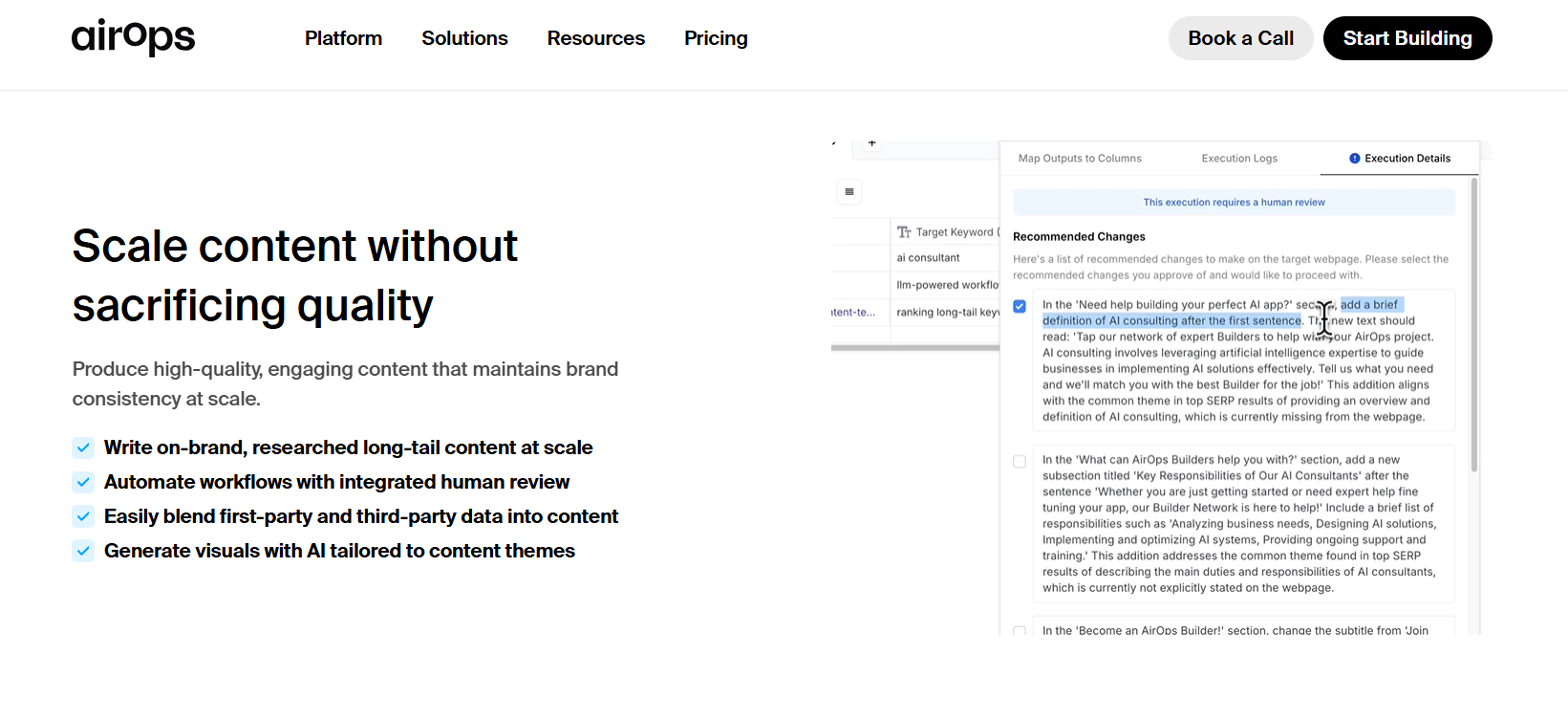
Task: Switch to Map Outputs to Columns tab
Action: (1080, 159)
